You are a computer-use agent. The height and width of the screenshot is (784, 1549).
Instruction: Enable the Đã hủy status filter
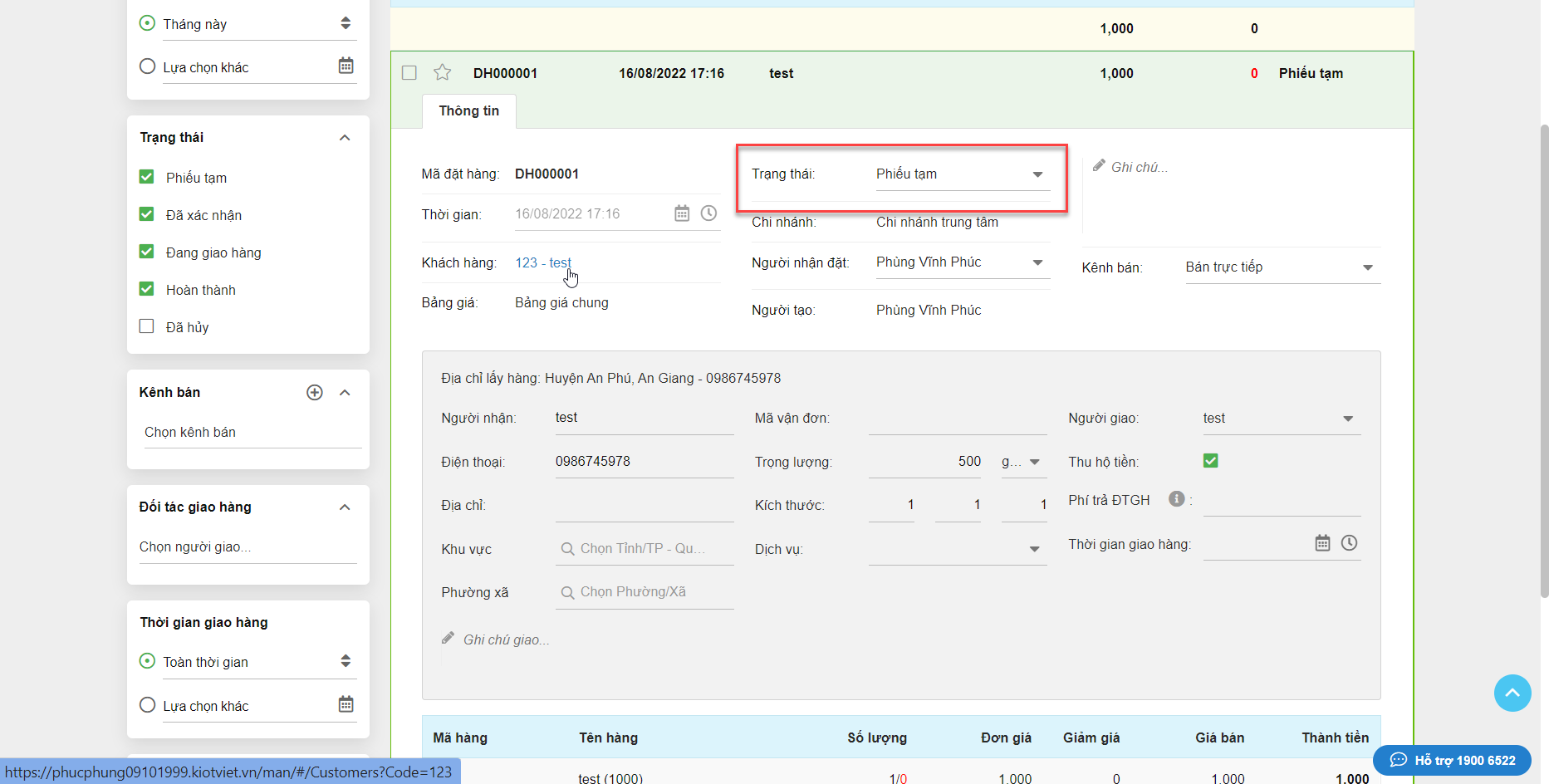click(147, 326)
